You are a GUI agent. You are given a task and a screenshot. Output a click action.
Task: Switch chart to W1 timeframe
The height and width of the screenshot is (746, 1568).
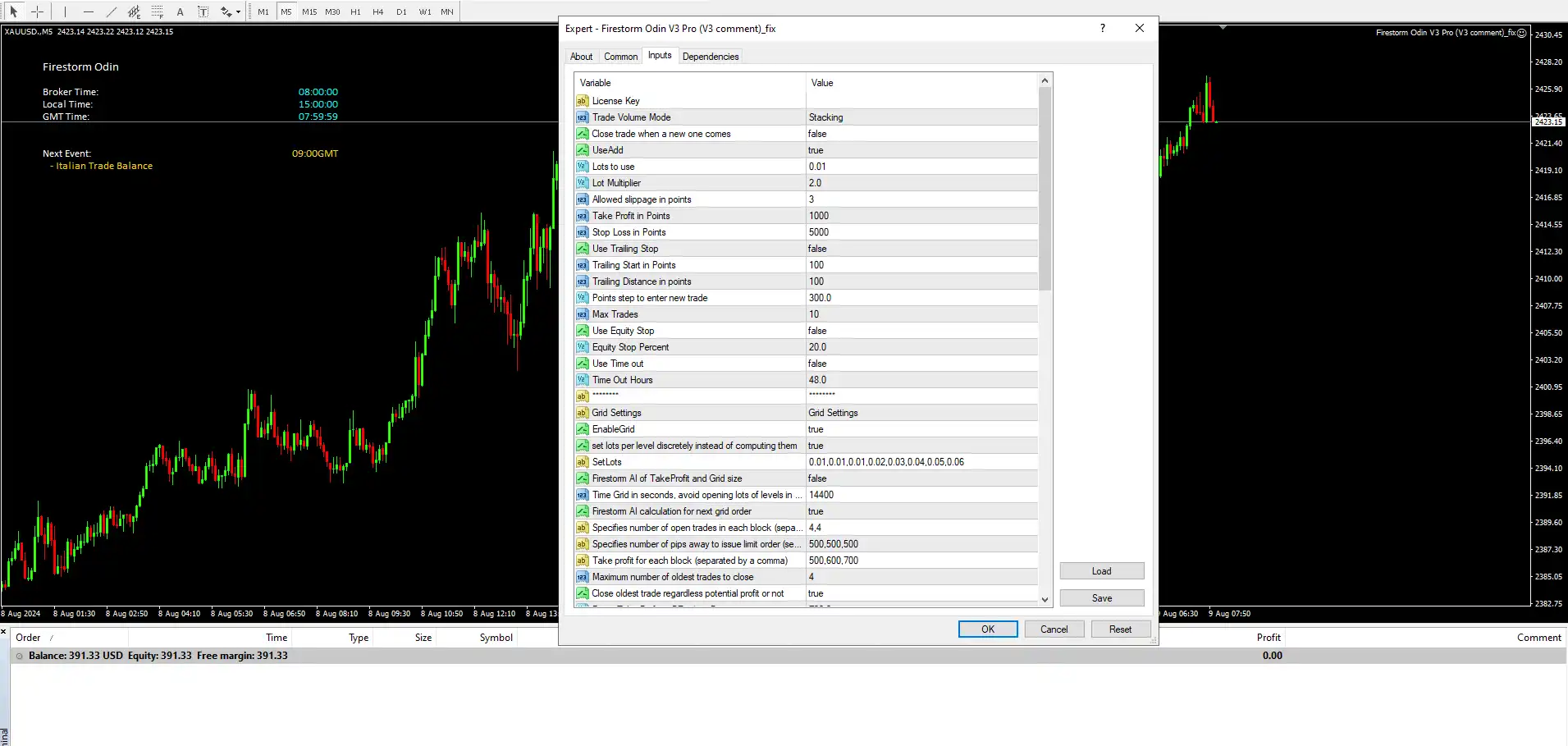click(x=424, y=11)
